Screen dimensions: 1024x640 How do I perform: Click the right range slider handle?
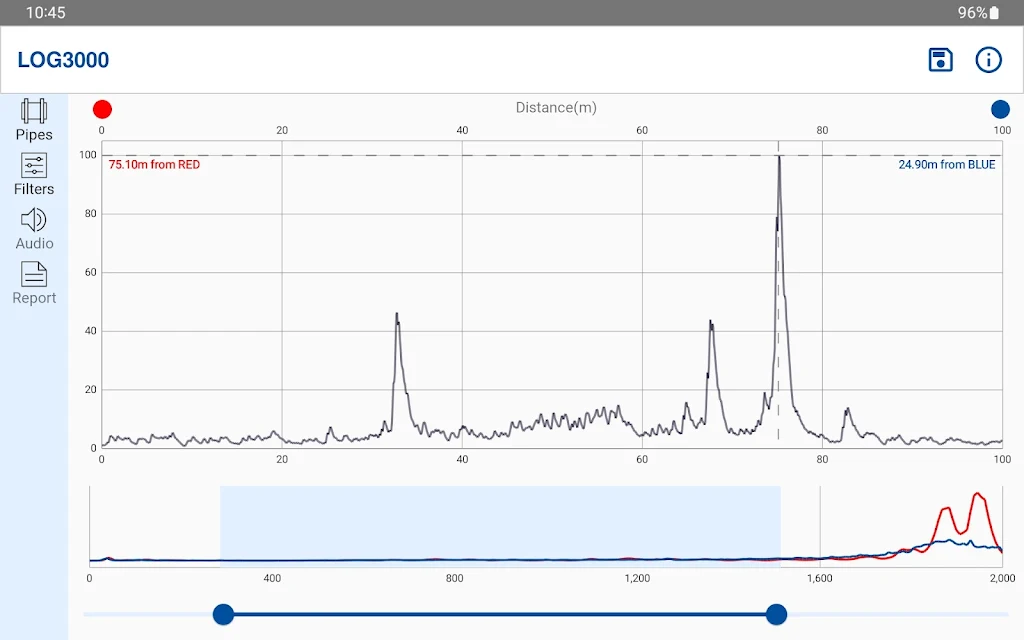[776, 614]
